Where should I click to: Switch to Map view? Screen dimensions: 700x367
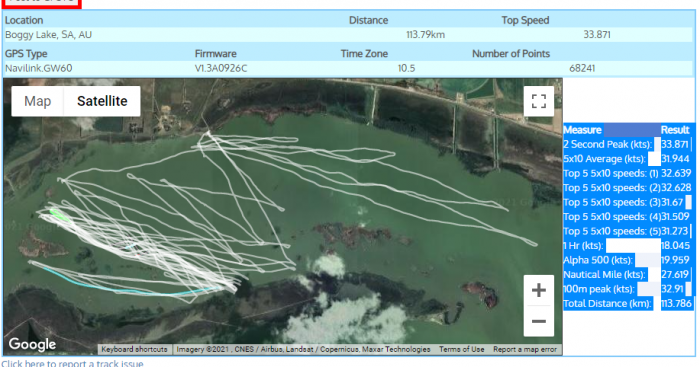coord(38,101)
